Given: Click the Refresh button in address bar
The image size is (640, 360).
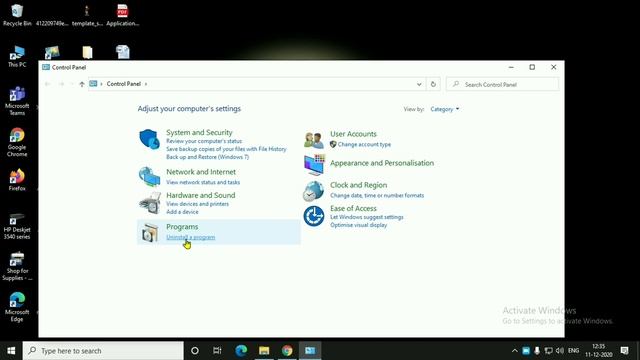Looking at the screenshot, I should pos(433,84).
